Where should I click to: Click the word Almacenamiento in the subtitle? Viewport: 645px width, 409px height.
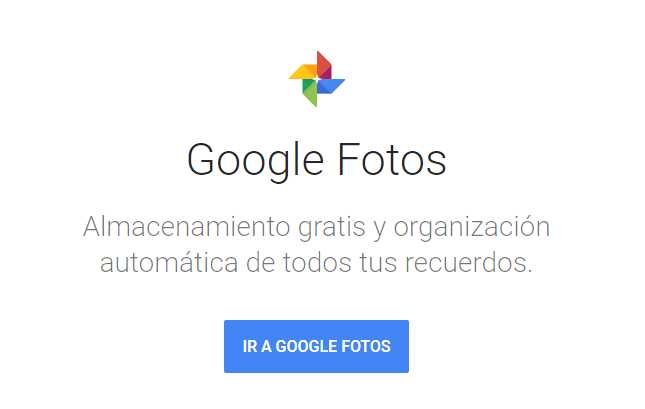186,227
